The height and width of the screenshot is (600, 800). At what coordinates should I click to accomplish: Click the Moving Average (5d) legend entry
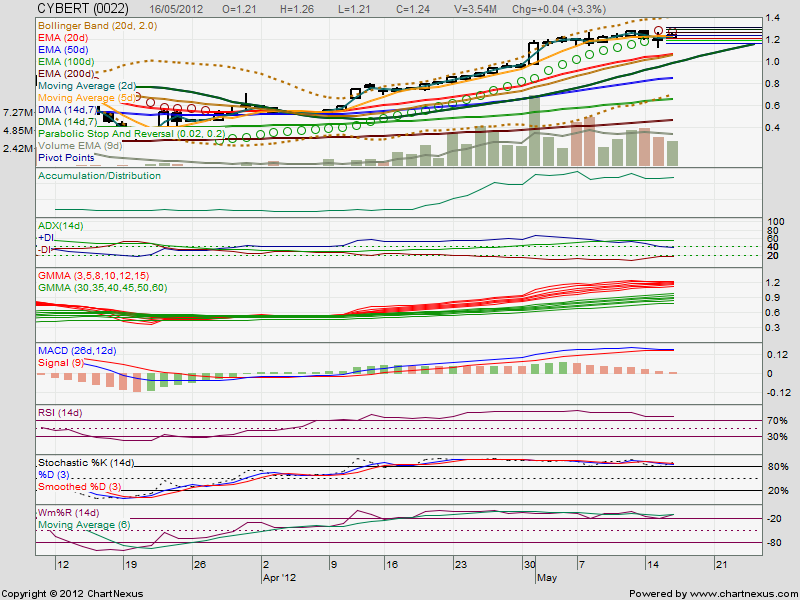click(88, 98)
